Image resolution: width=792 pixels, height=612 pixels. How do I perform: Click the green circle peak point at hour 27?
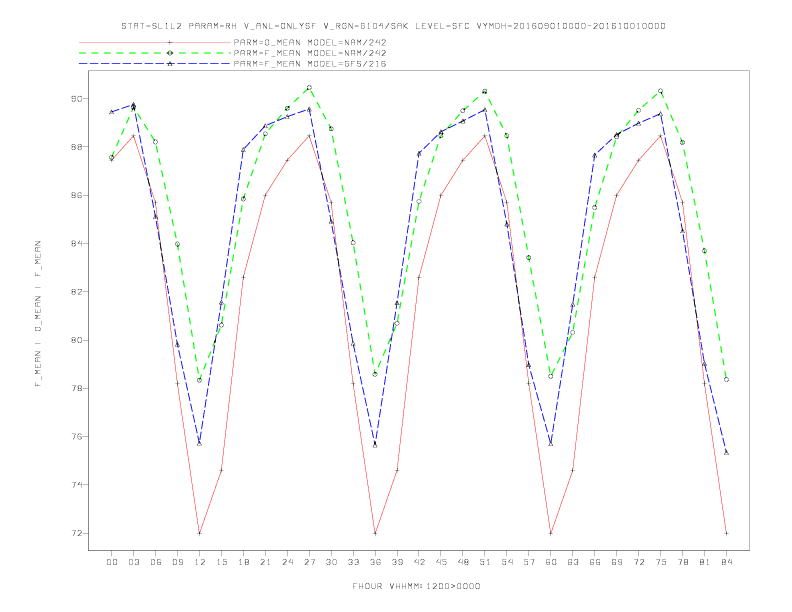[309, 87]
